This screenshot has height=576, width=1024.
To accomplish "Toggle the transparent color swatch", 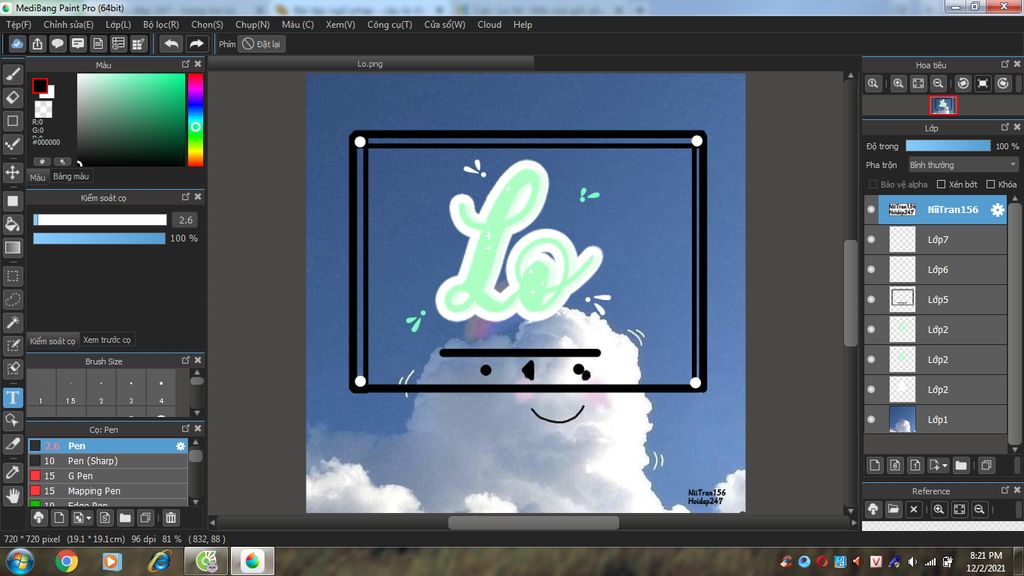I will (43, 109).
